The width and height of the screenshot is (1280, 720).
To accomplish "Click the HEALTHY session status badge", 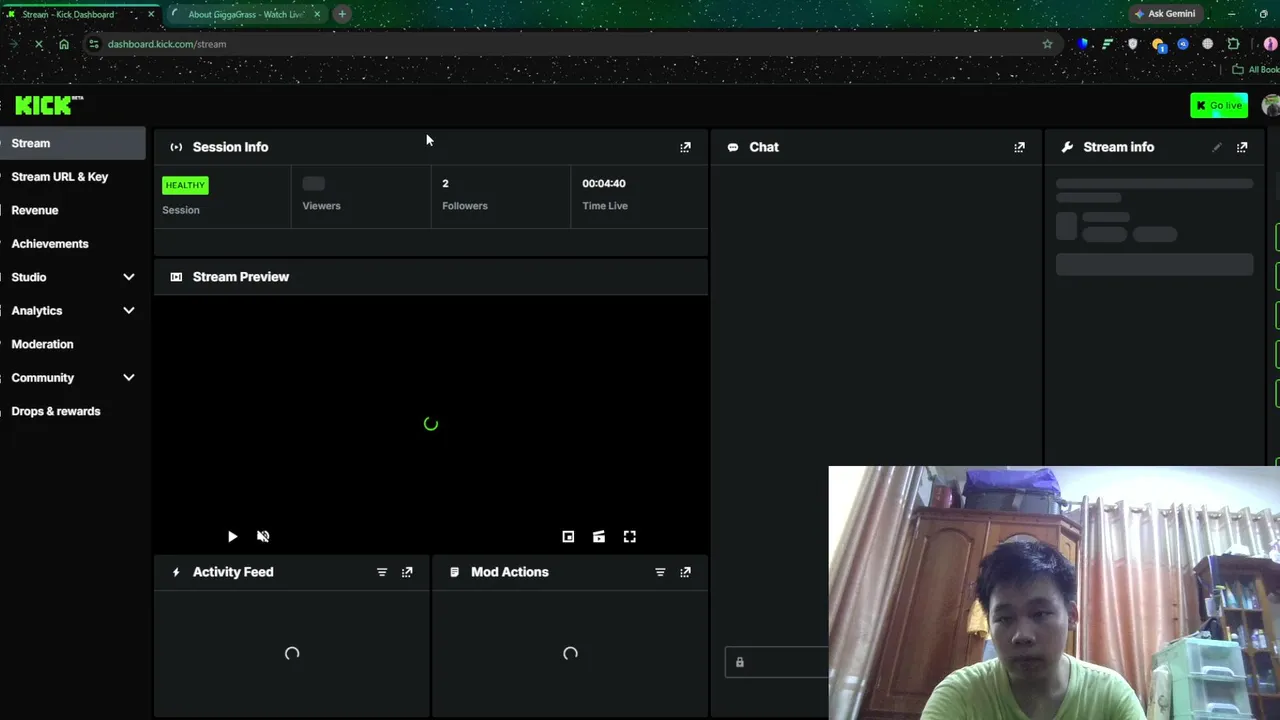I will point(185,185).
